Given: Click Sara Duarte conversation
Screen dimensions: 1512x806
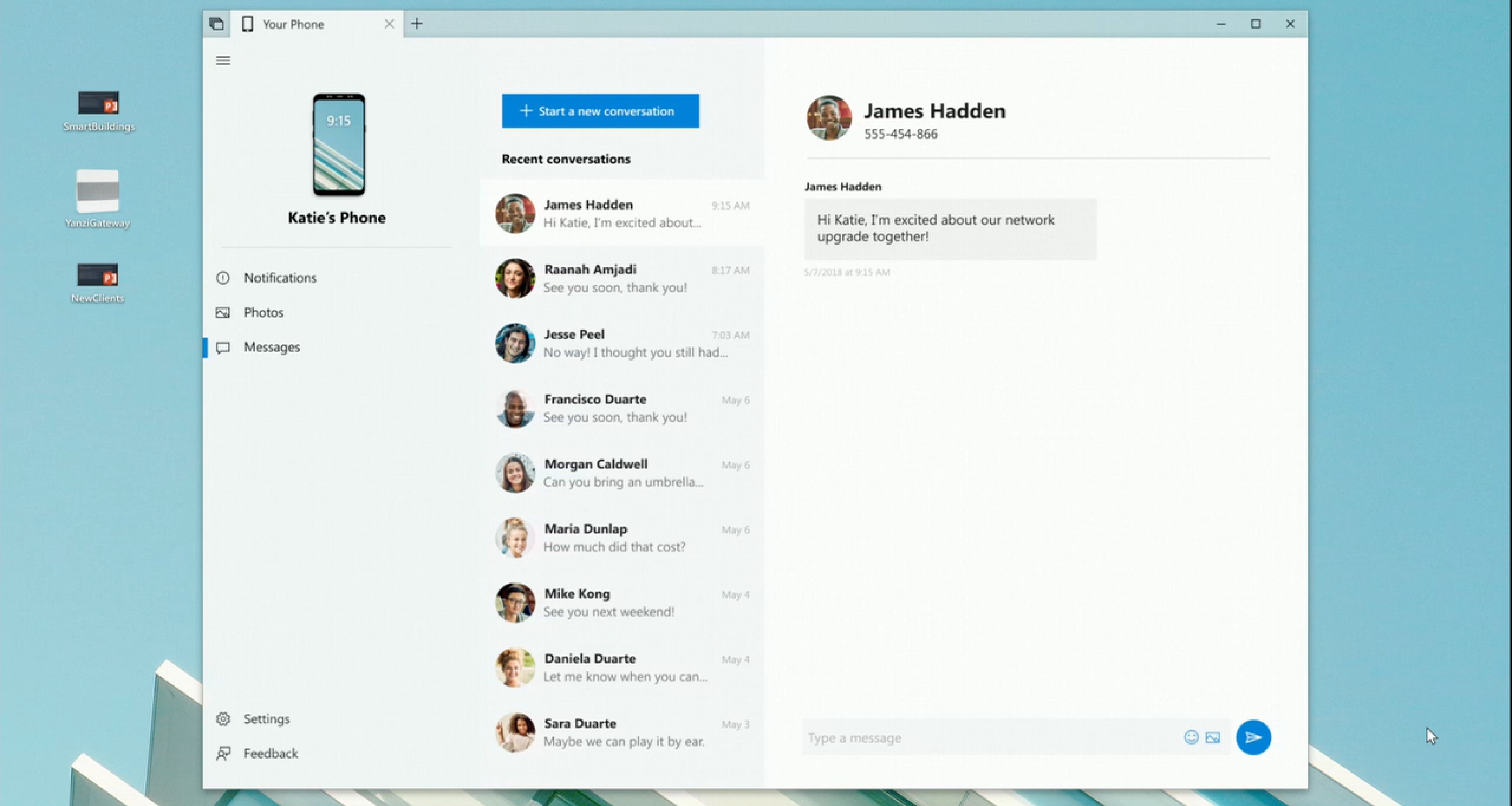Looking at the screenshot, I should [x=621, y=731].
